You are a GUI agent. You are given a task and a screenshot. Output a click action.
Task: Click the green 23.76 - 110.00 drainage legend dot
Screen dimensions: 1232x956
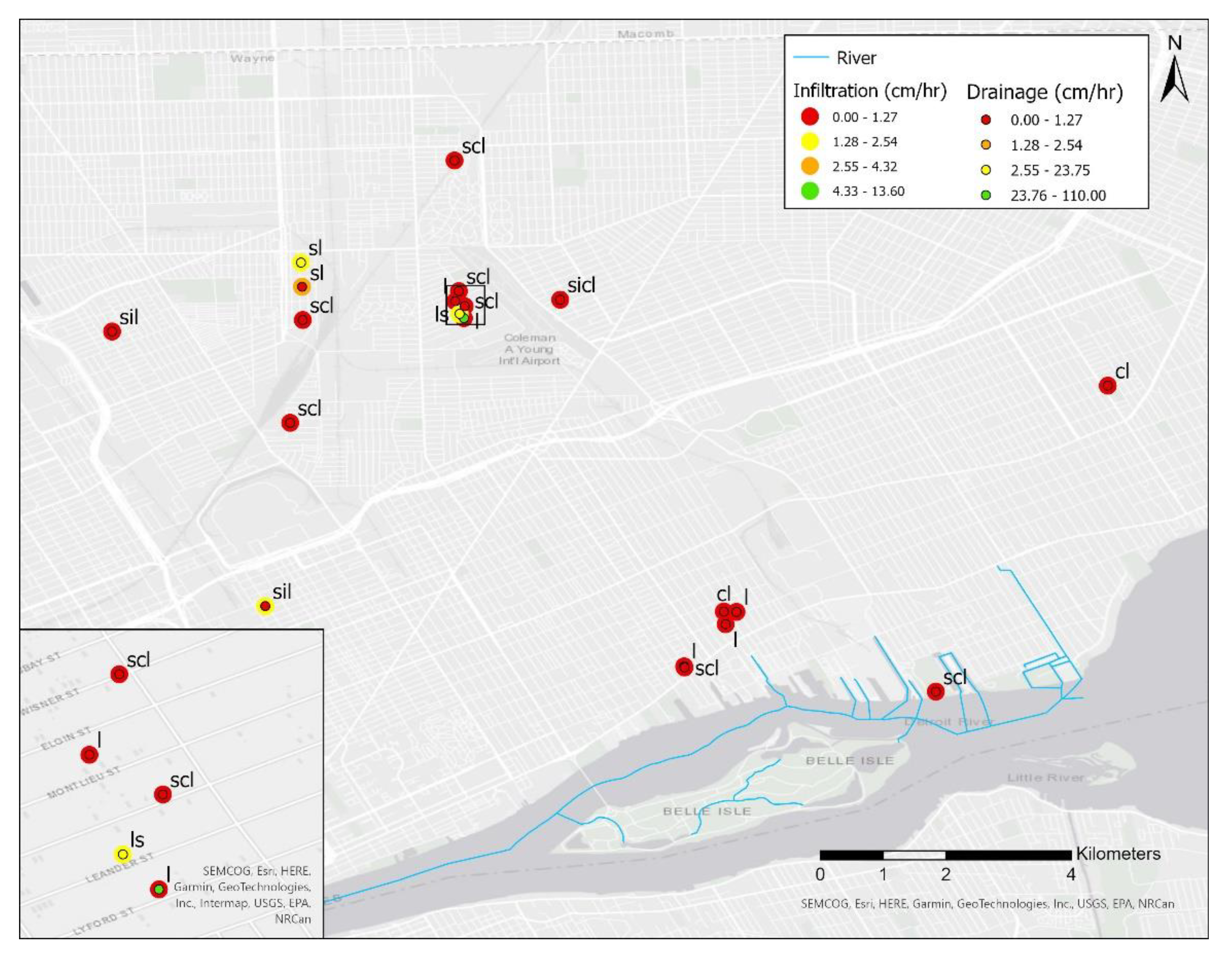[x=986, y=195]
